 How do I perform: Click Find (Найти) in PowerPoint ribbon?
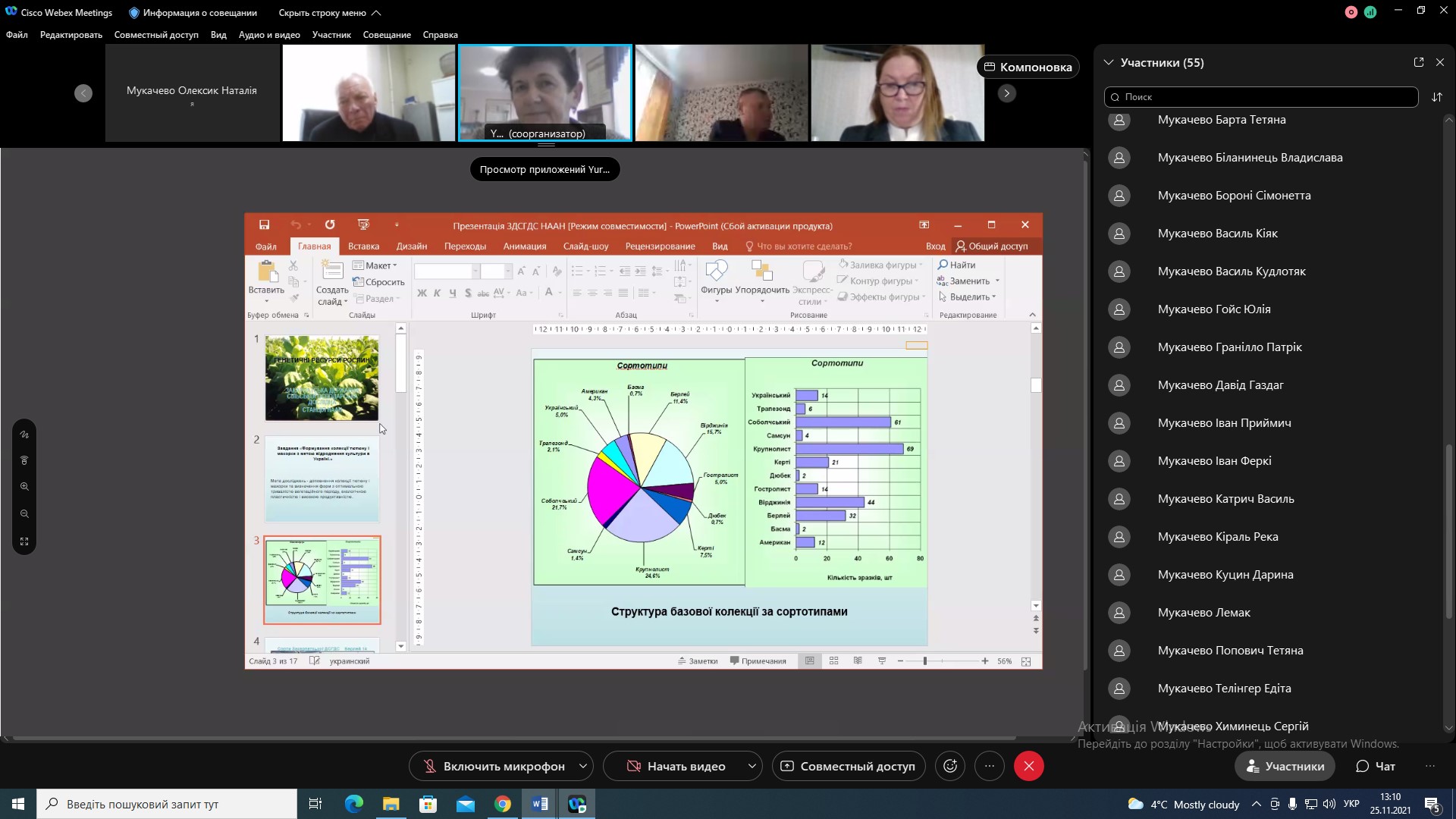click(x=957, y=265)
